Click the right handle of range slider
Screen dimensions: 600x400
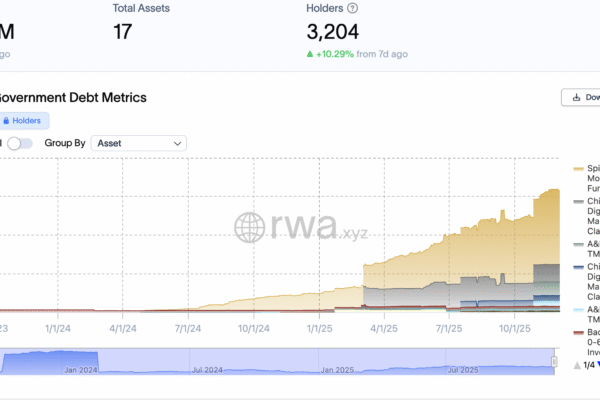click(553, 360)
